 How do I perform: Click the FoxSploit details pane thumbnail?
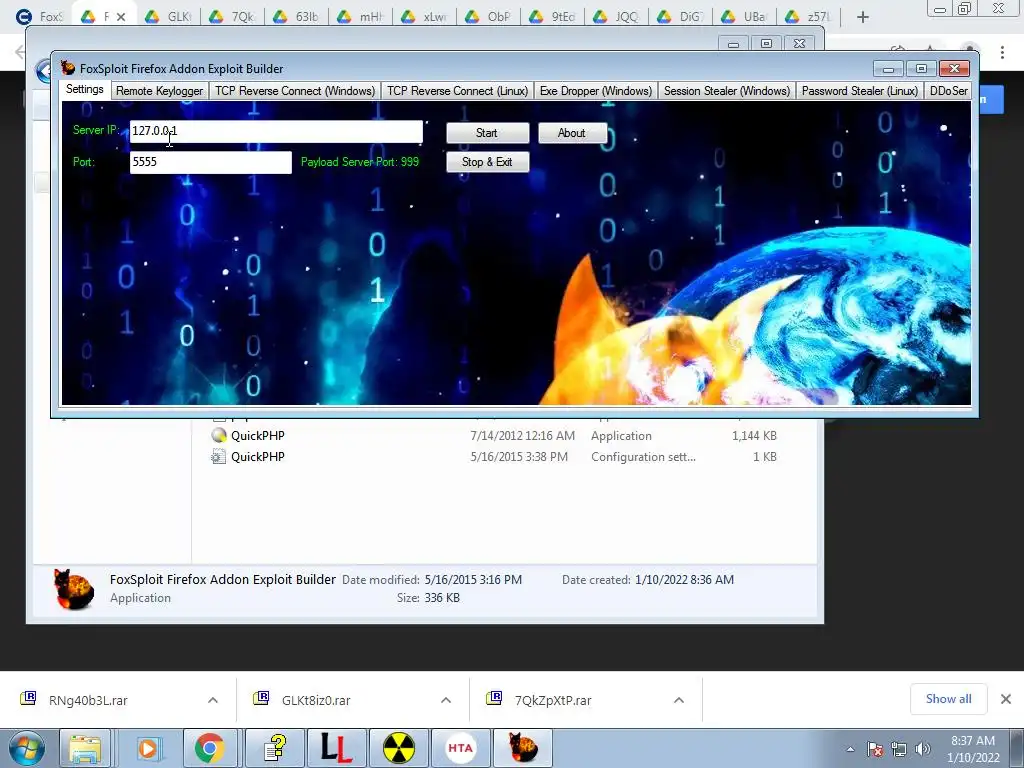click(x=73, y=588)
